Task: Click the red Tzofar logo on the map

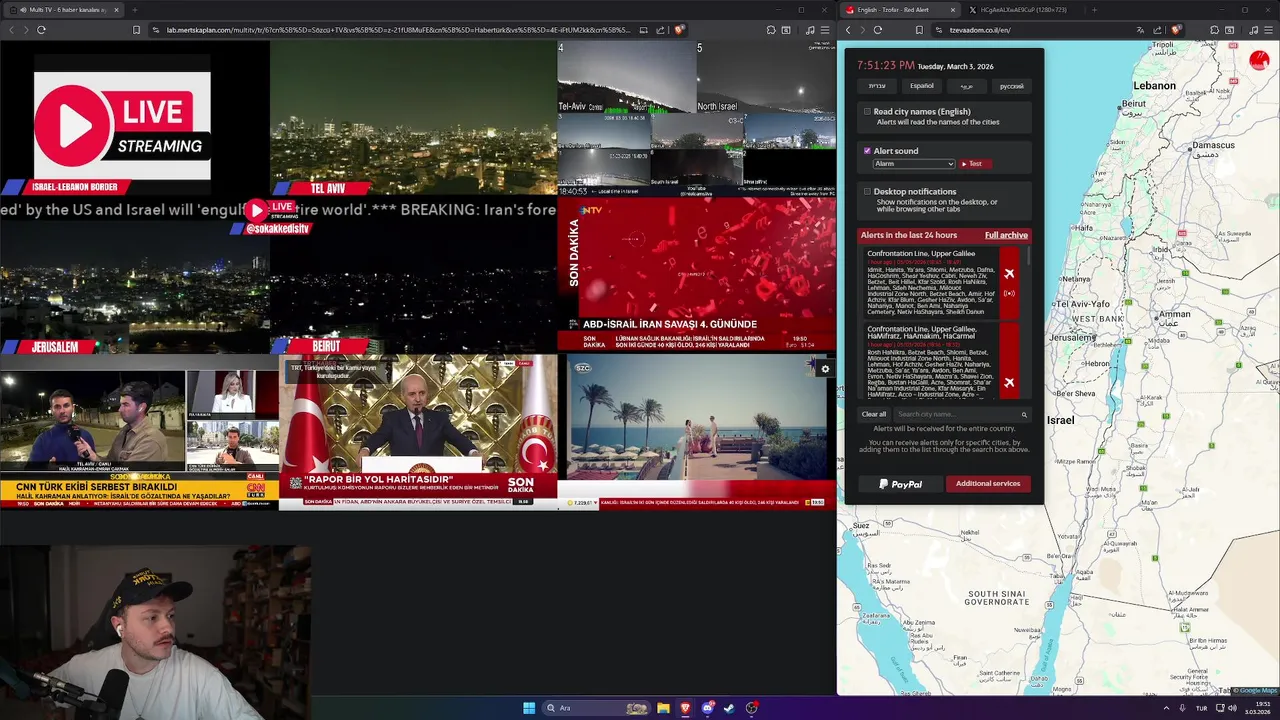Action: (x=1259, y=61)
